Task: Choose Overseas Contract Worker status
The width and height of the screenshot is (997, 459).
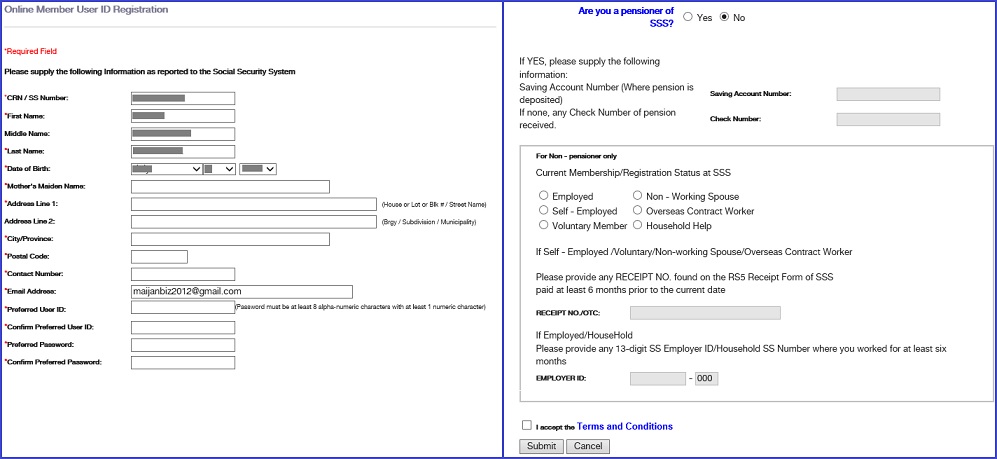Action: [x=637, y=210]
